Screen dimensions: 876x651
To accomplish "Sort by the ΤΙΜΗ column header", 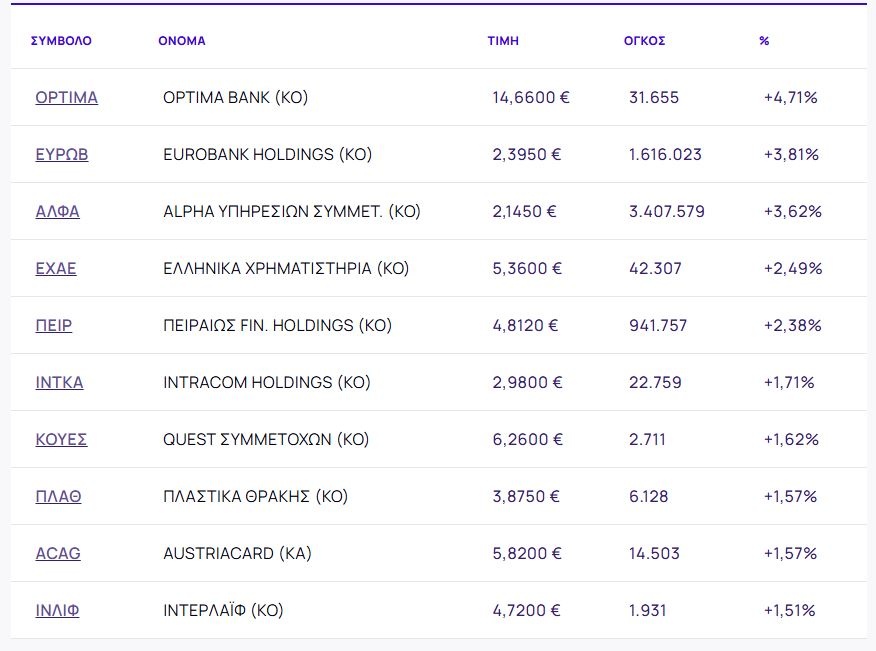I will pyautogui.click(x=503, y=41).
